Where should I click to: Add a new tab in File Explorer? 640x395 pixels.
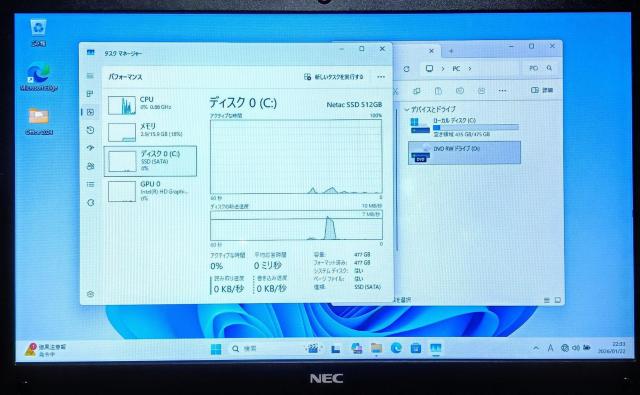pos(451,51)
